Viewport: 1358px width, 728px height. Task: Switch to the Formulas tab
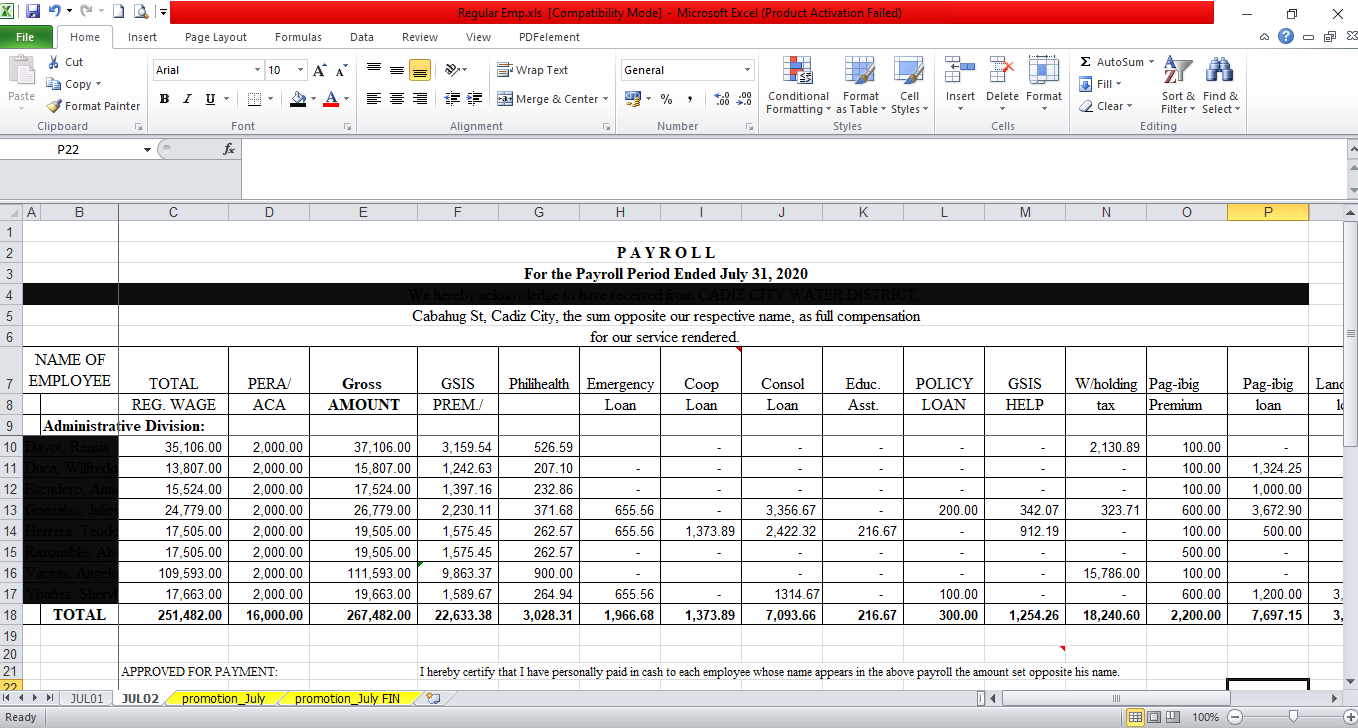298,37
